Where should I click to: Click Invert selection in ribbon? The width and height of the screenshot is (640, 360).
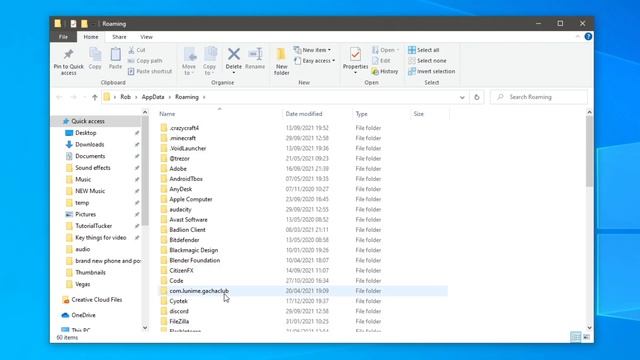(x=431, y=71)
